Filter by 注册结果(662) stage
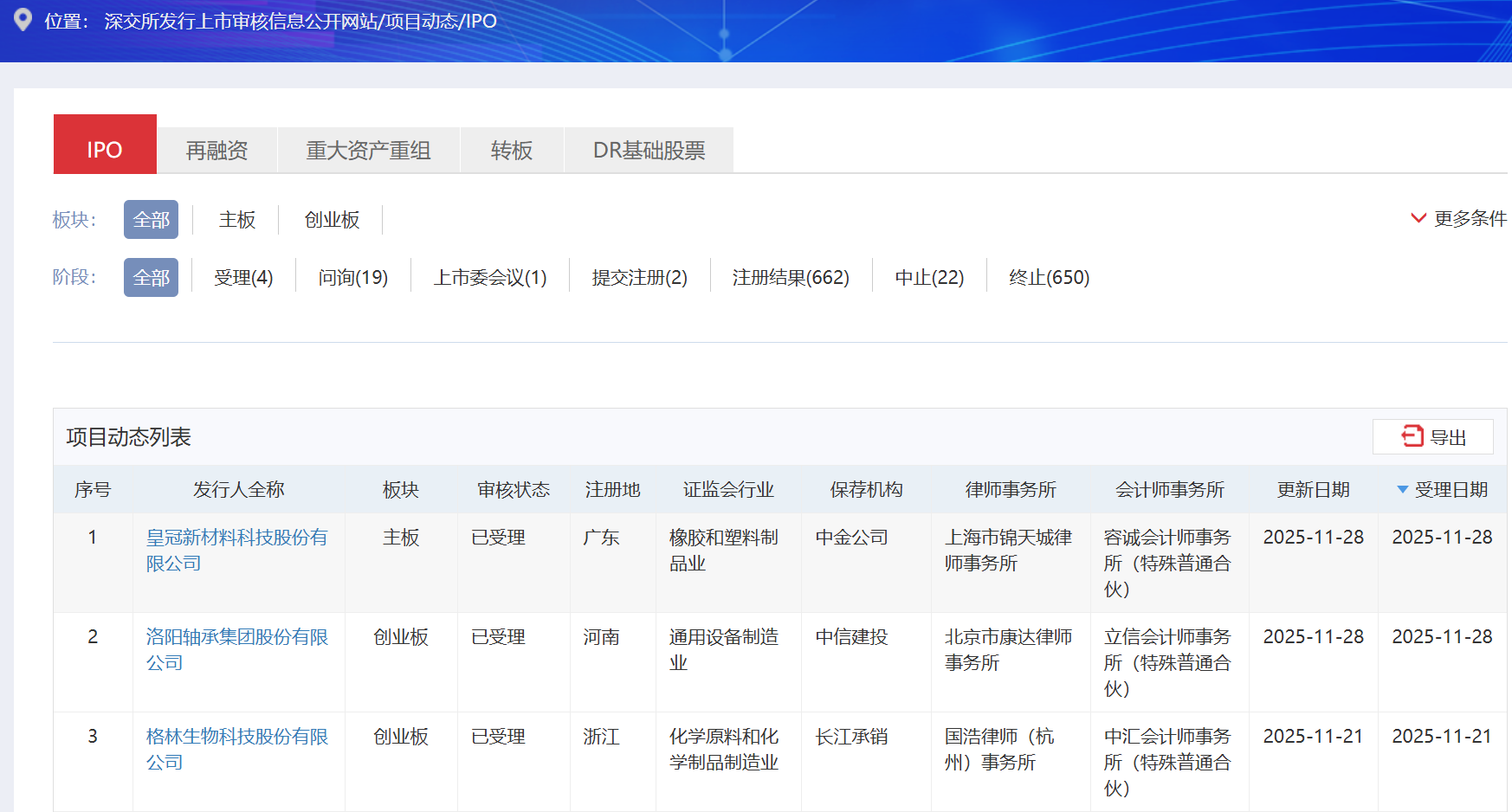Screen dimensions: 1512x812 tap(791, 278)
